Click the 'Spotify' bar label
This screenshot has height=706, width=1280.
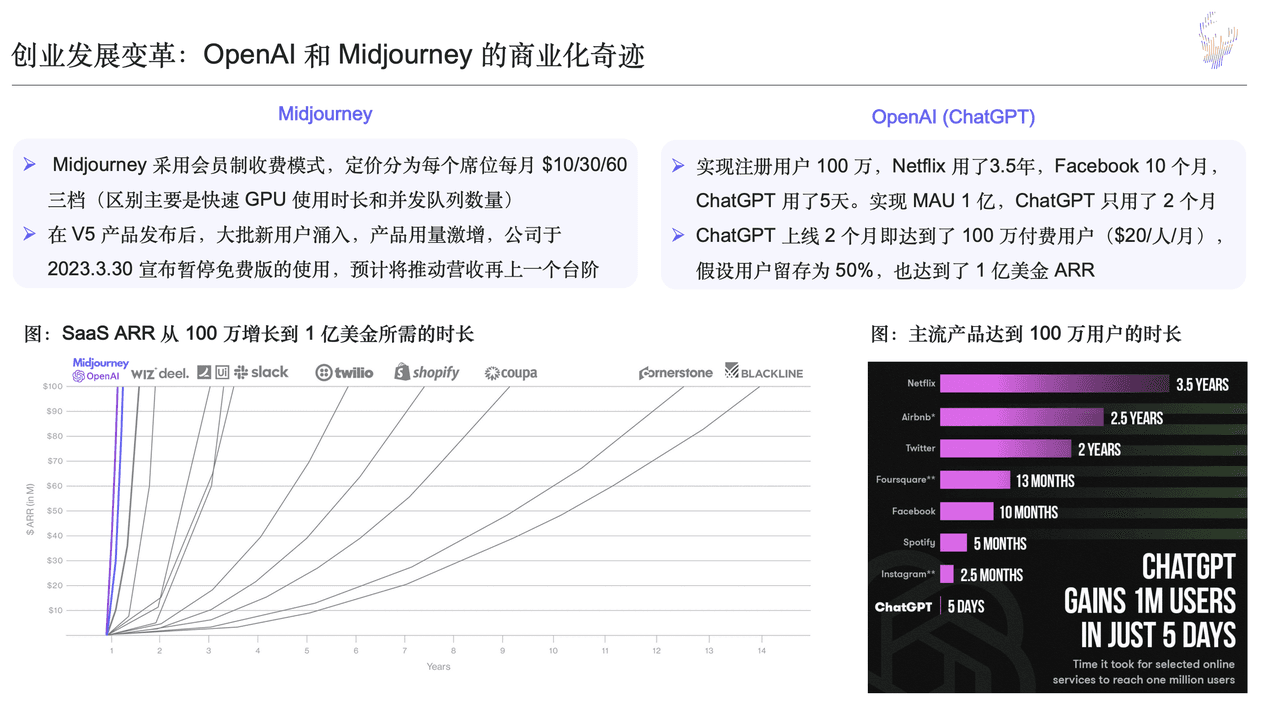920,542
